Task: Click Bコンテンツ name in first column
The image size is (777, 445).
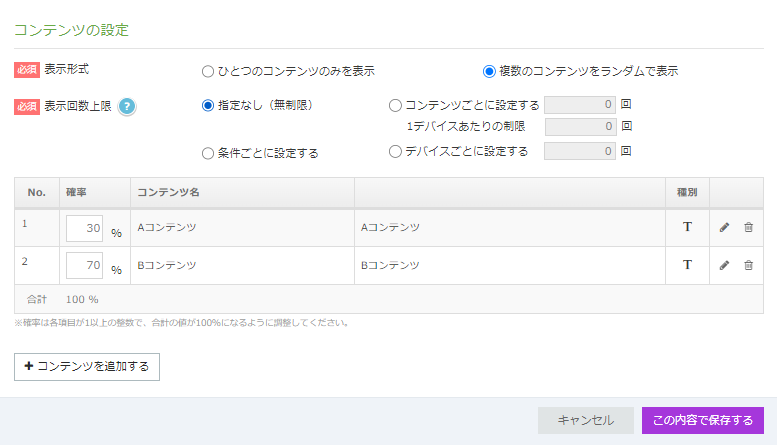Action: pyautogui.click(x=167, y=265)
